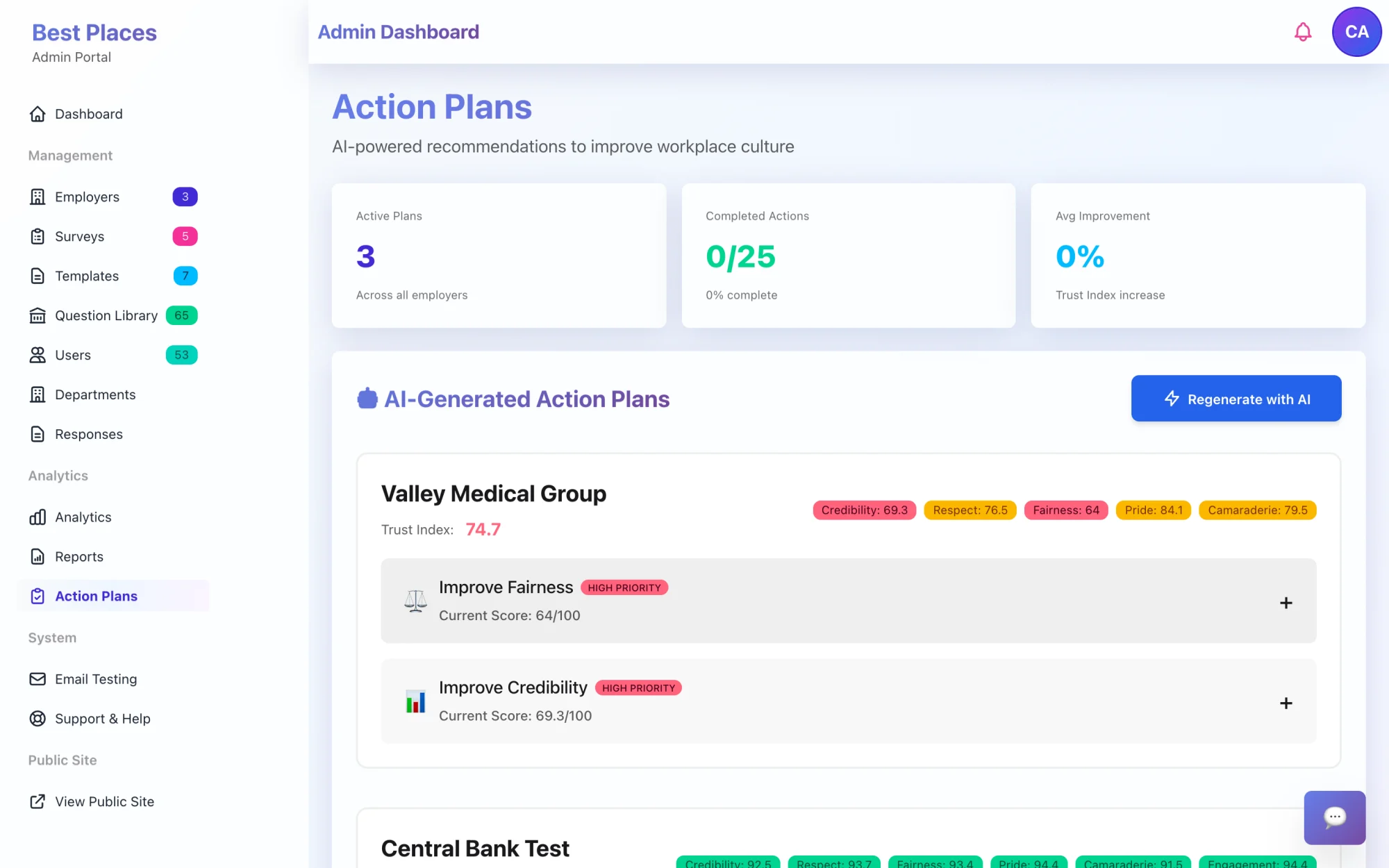Click the Support & Help lifebuoy icon
Image resolution: width=1389 pixels, height=868 pixels.
(x=38, y=719)
